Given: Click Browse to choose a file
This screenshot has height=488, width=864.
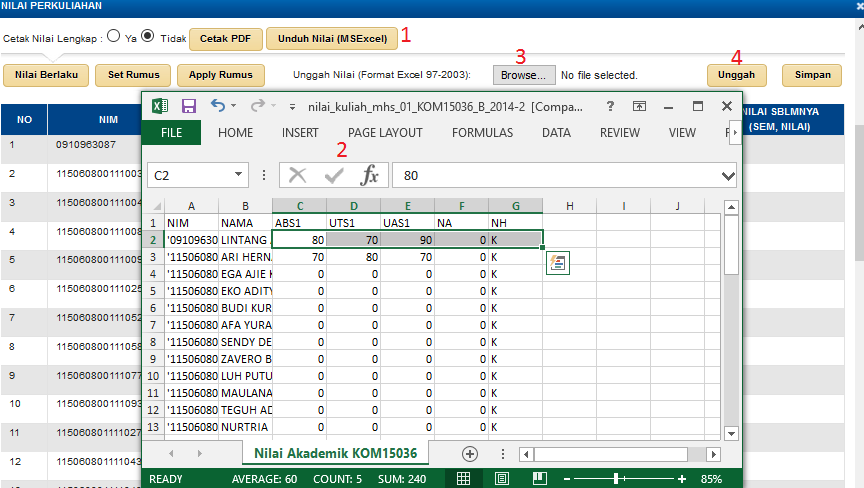Looking at the screenshot, I should coord(523,75).
